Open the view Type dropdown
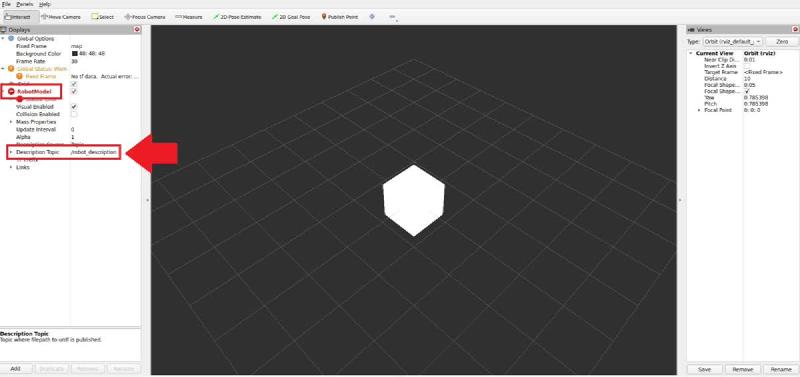The height and width of the screenshot is (377, 800). [732, 41]
